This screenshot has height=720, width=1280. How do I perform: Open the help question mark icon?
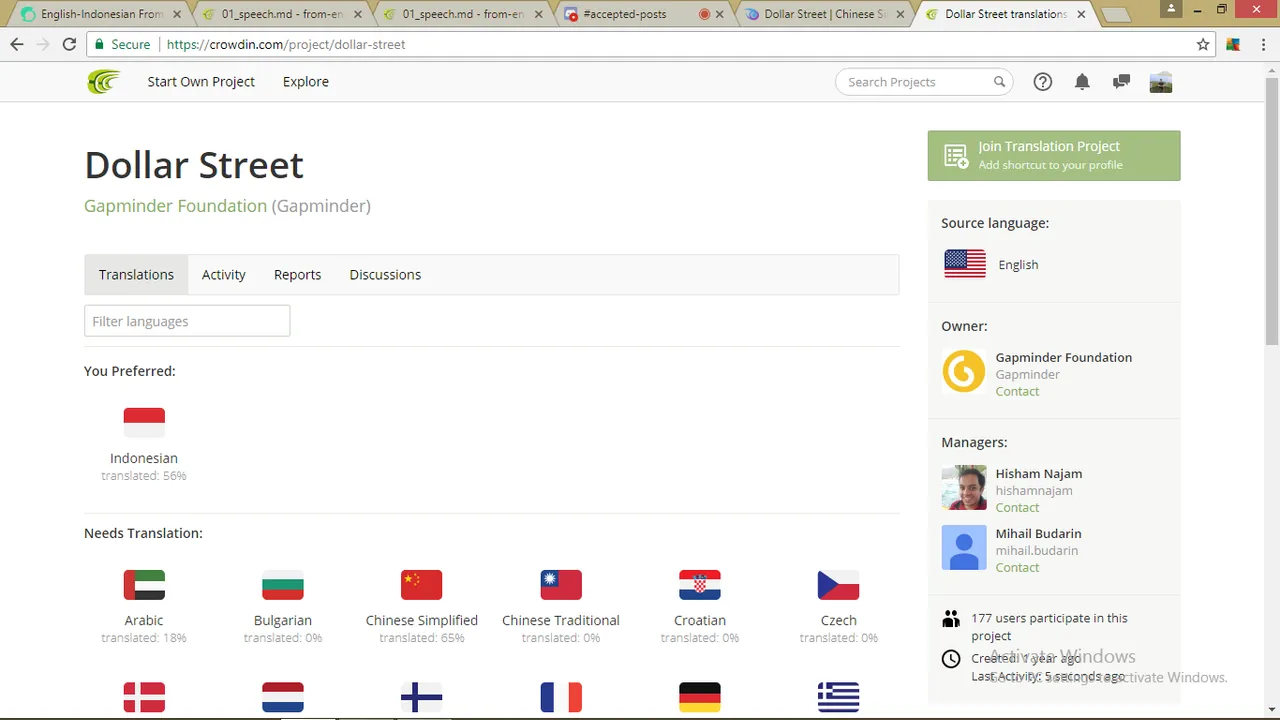(1043, 82)
